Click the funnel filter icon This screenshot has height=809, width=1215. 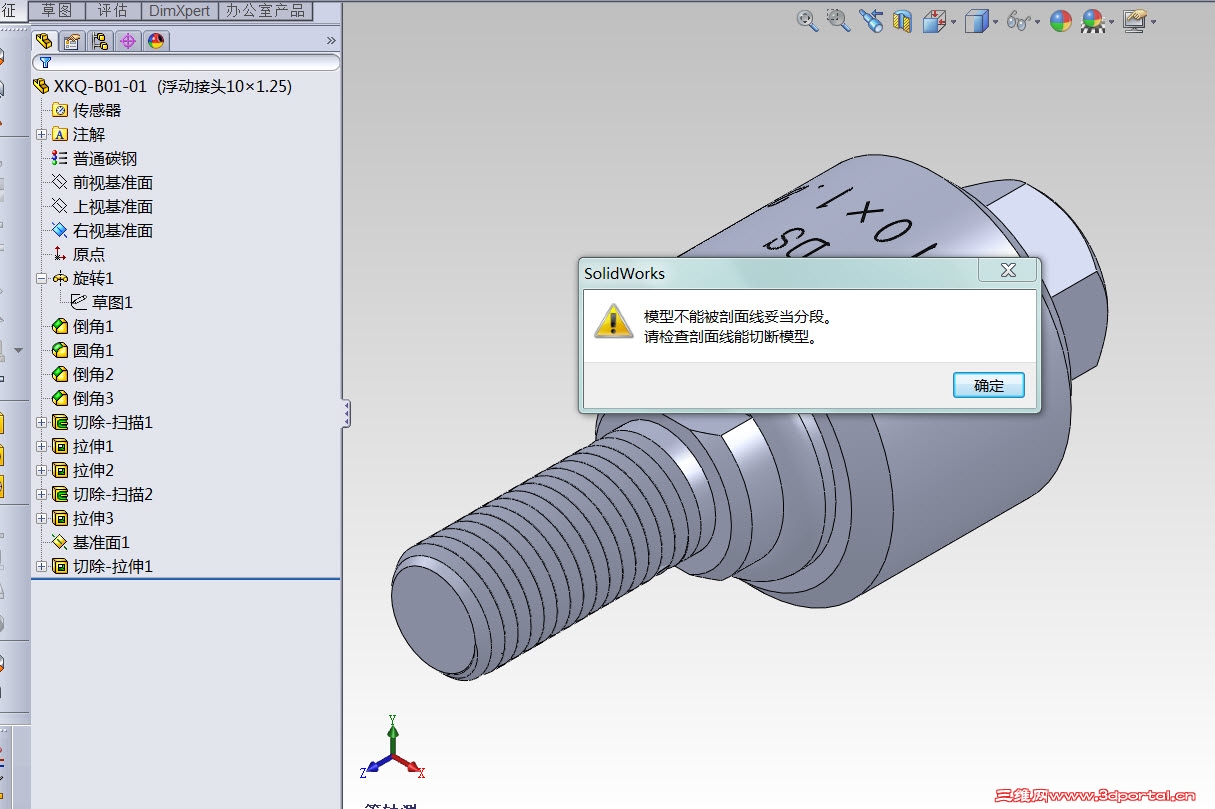click(45, 62)
